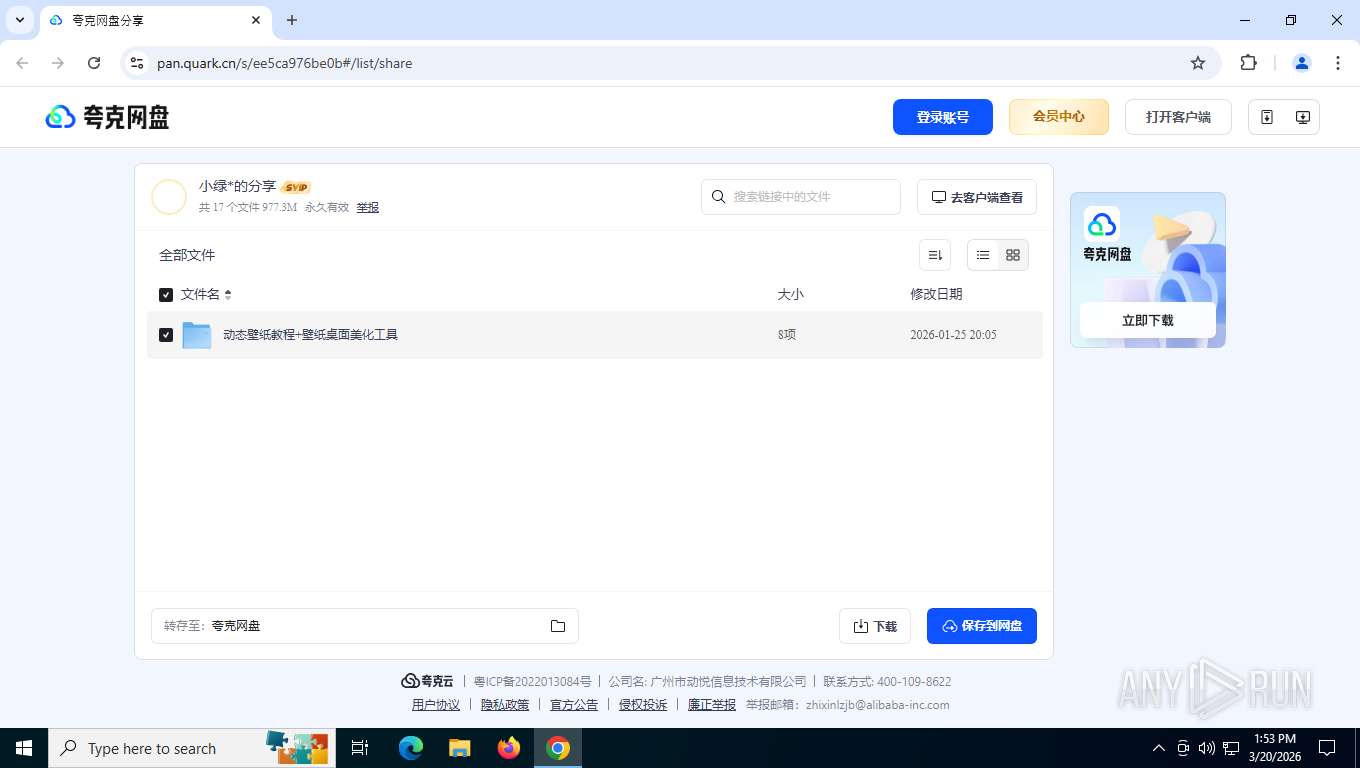Screen dimensions: 1360x768
Task: Open folder 动态壁纸教程+壁纸桌面美化工具
Action: point(310,335)
